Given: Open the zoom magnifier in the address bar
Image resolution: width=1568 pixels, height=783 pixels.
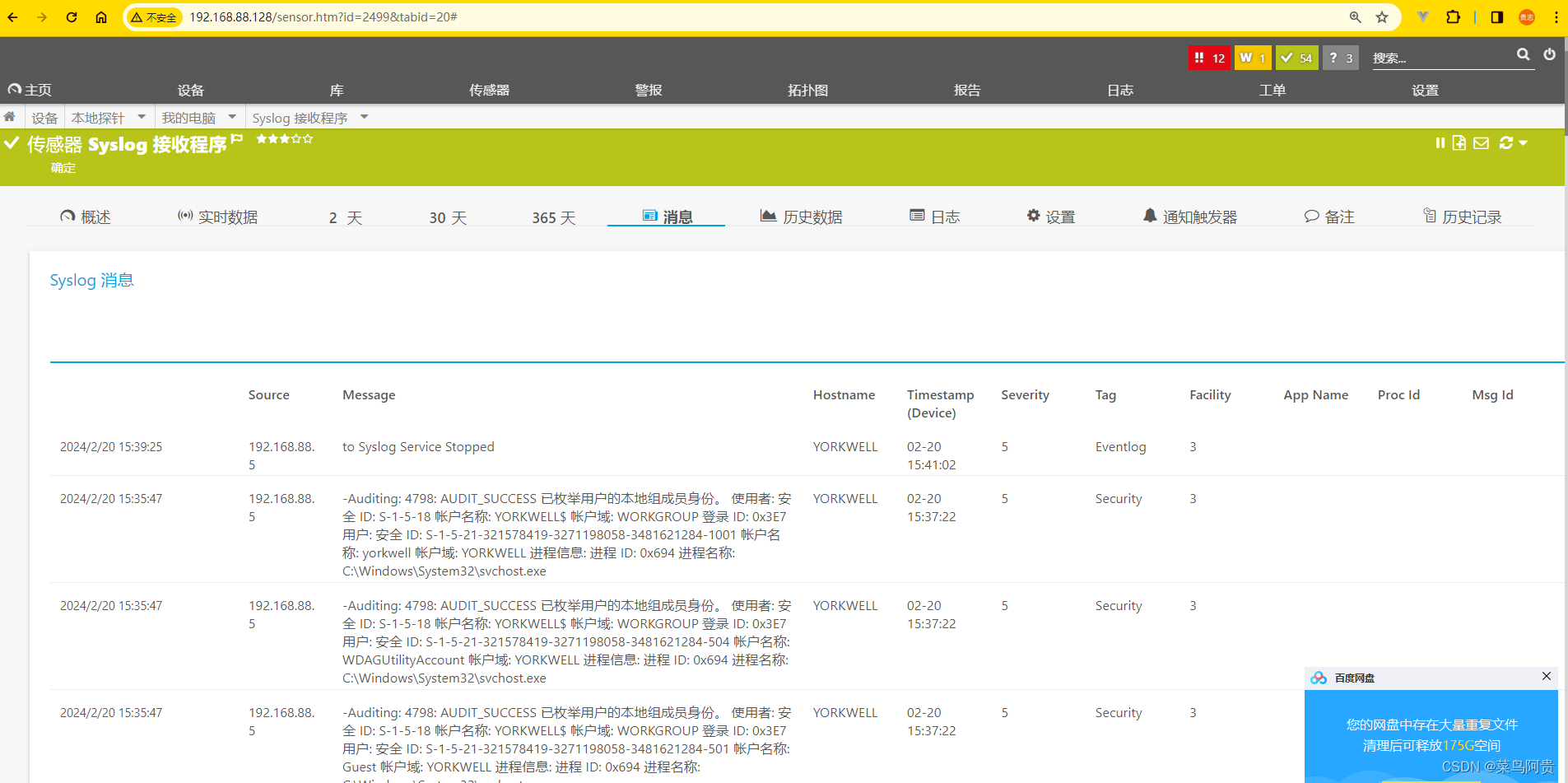Looking at the screenshot, I should pos(1355,17).
